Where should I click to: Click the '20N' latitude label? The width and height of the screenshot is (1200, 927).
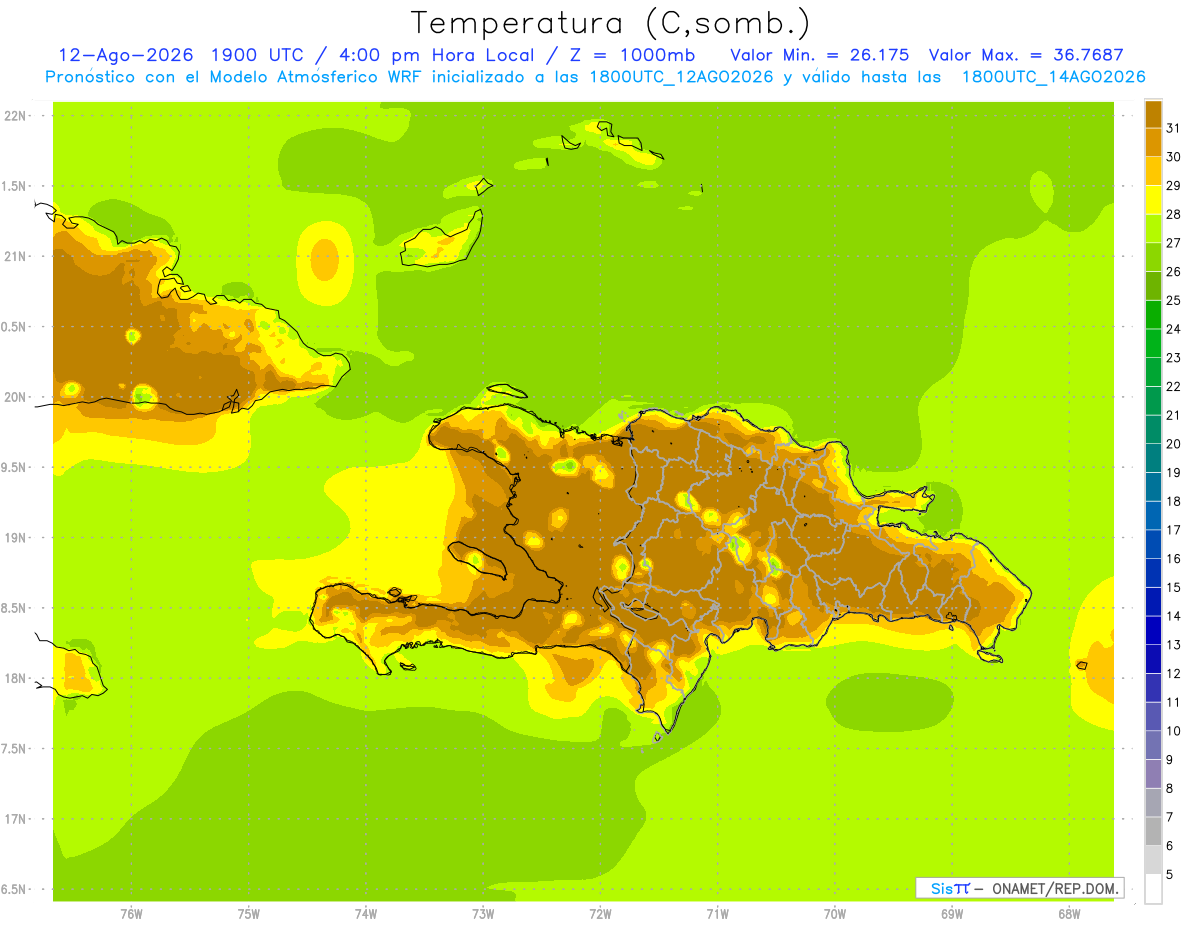17,397
